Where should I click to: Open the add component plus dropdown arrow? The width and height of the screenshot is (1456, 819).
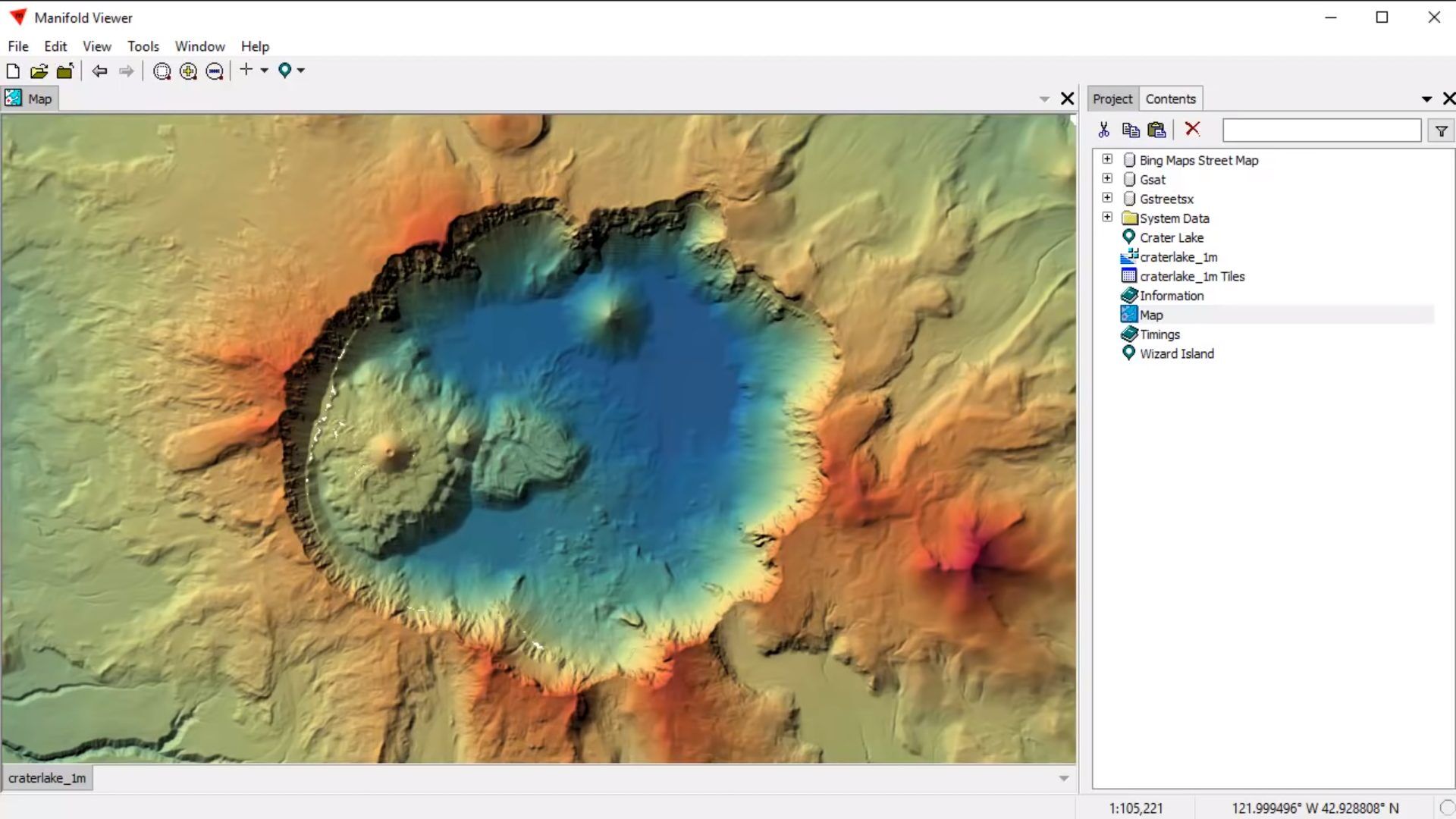[x=263, y=71]
